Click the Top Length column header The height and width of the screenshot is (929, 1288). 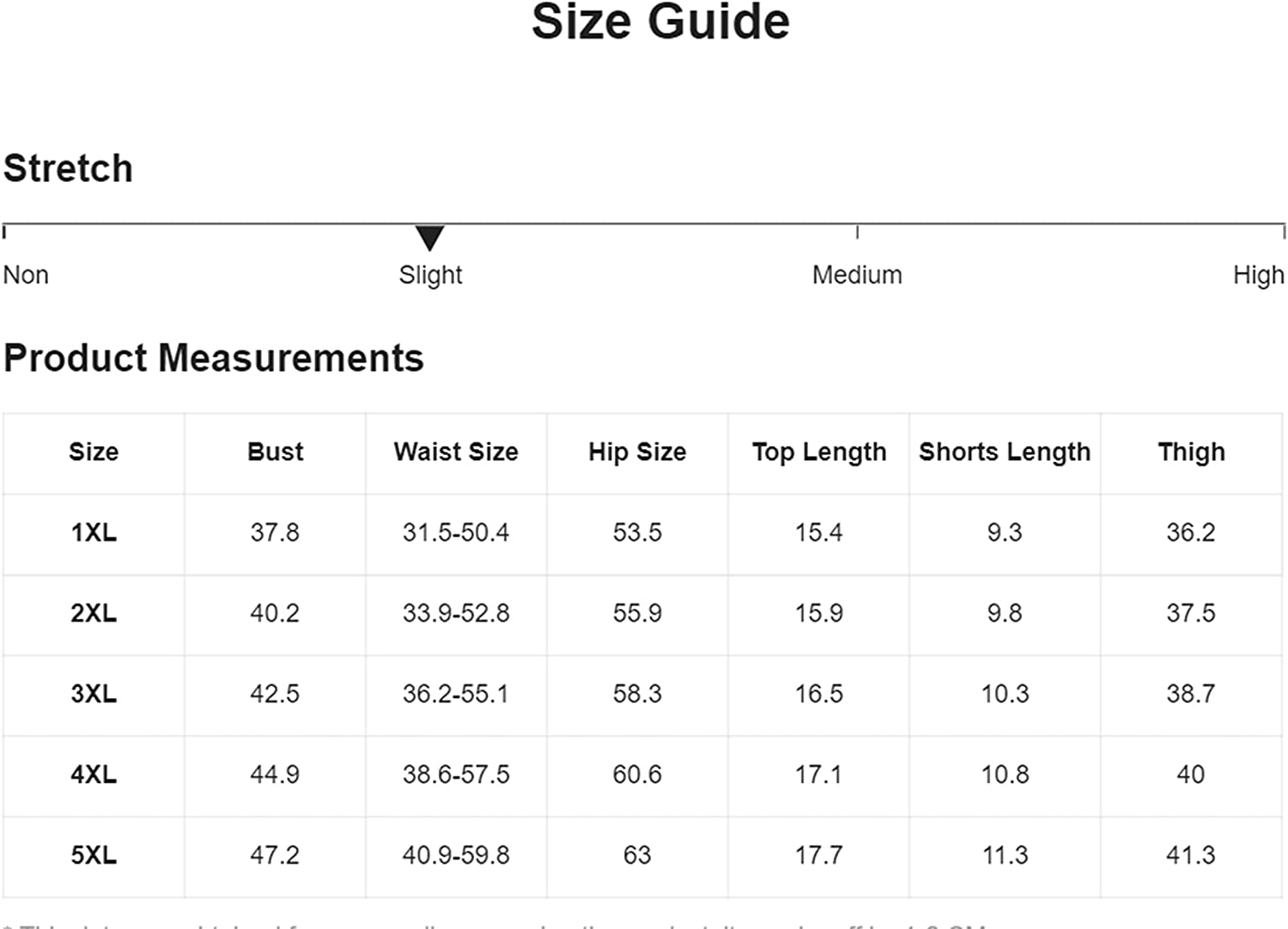pyautogui.click(x=819, y=452)
